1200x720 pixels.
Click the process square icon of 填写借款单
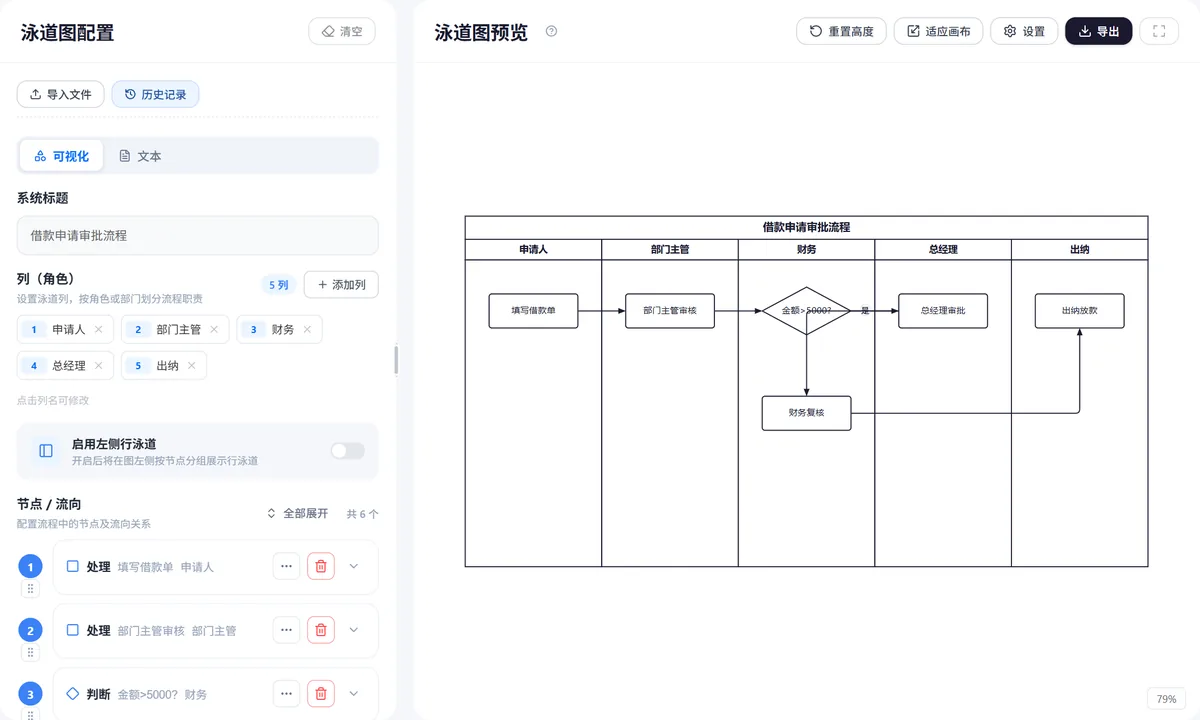tap(72, 566)
